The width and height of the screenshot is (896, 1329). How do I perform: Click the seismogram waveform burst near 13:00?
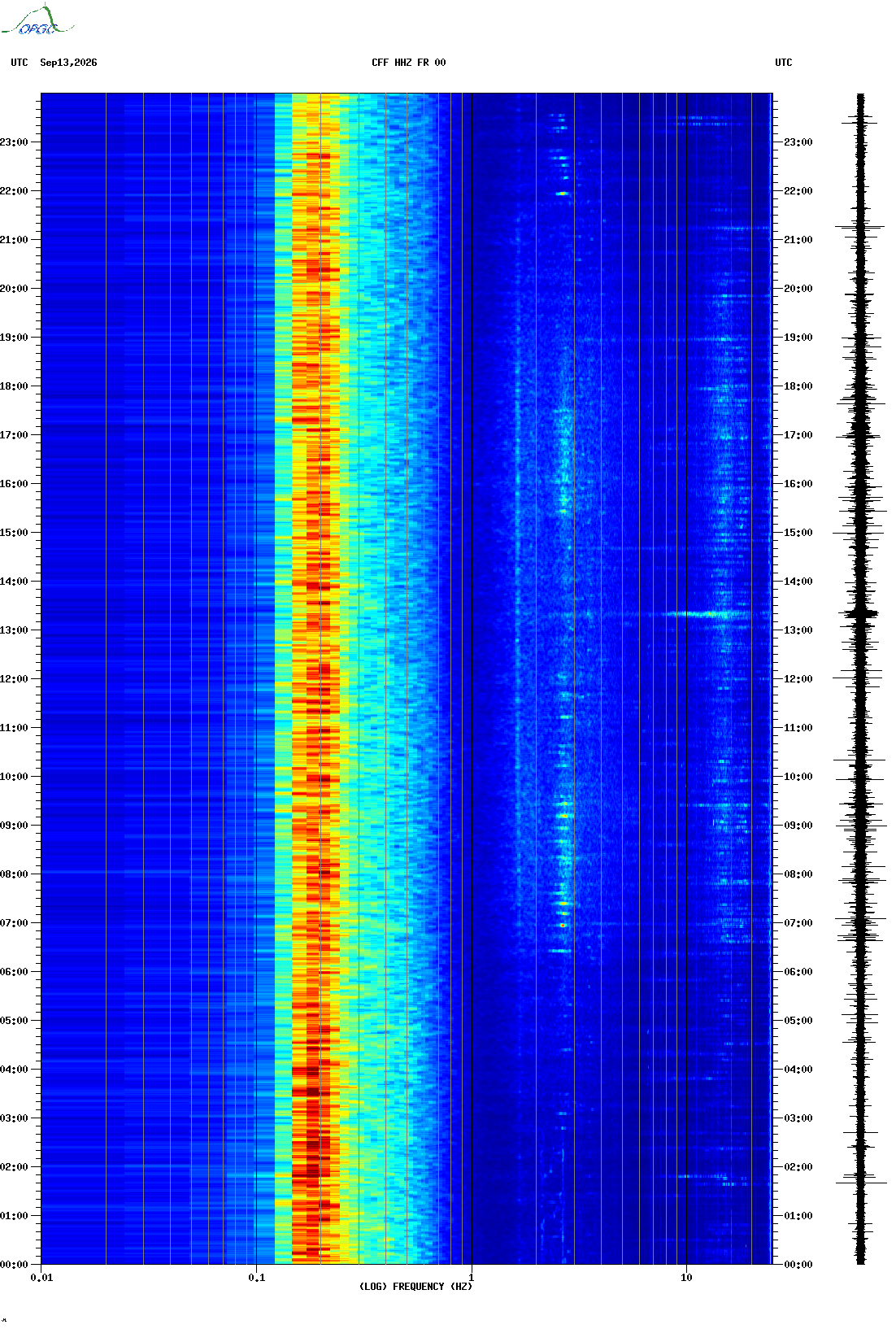[x=860, y=614]
